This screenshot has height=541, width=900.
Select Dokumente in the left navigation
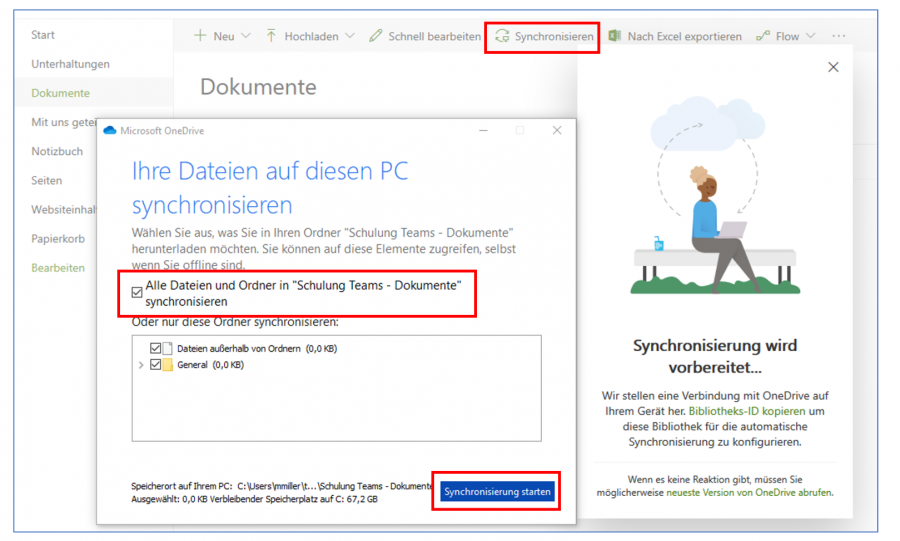click(60, 93)
